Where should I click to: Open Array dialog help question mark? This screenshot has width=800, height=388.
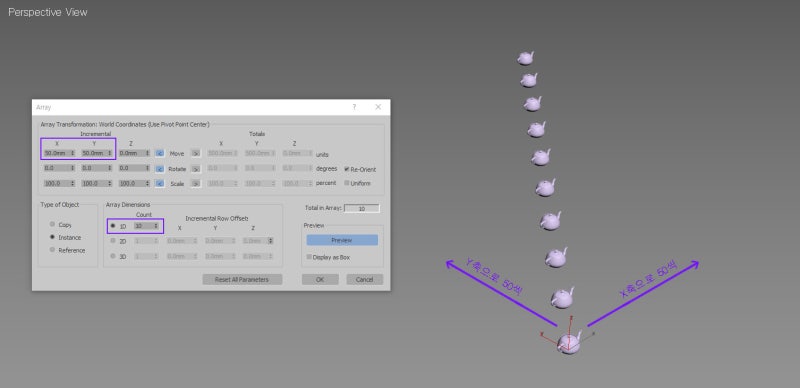point(354,107)
